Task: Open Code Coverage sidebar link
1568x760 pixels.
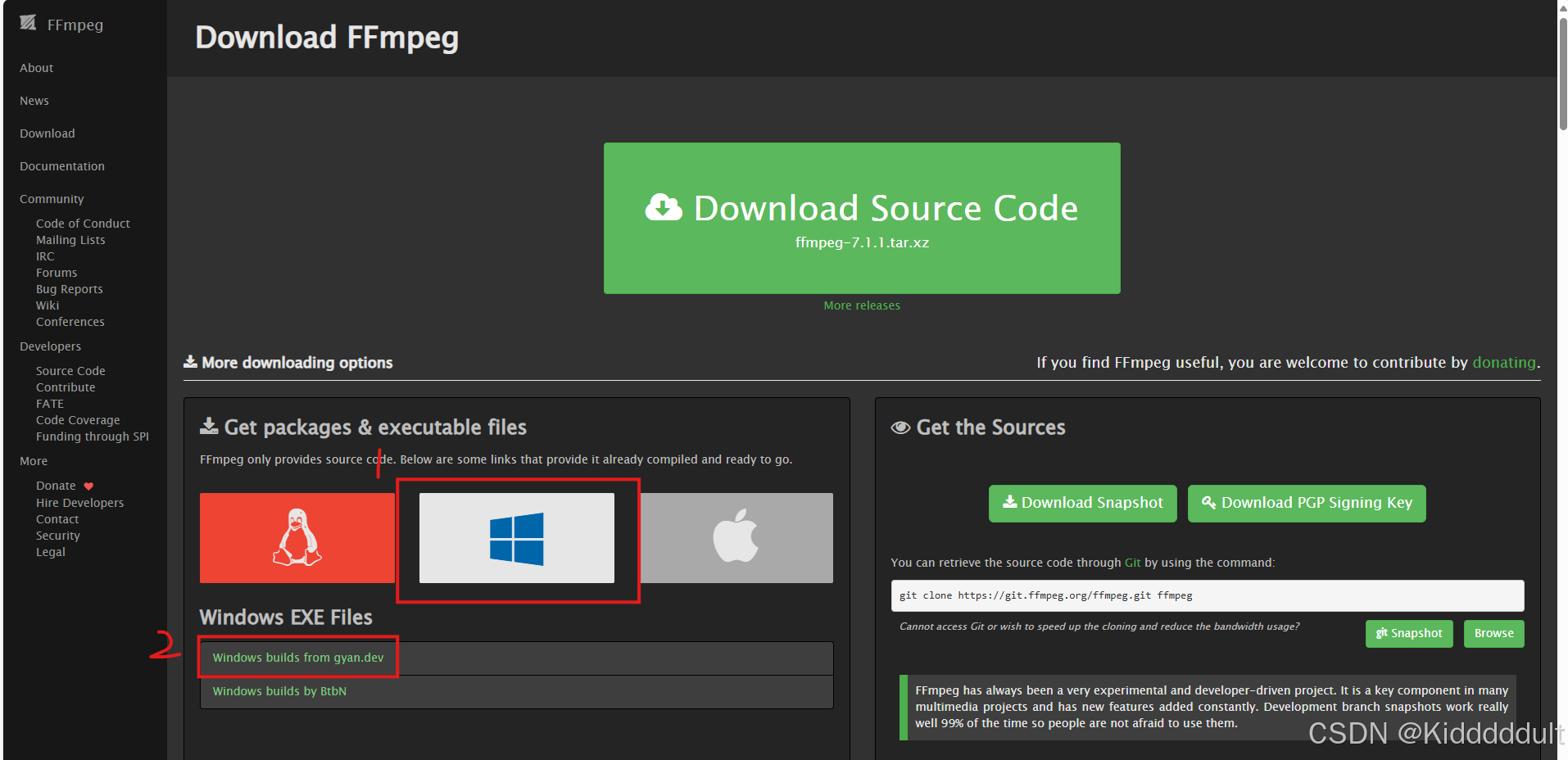Action: (78, 420)
